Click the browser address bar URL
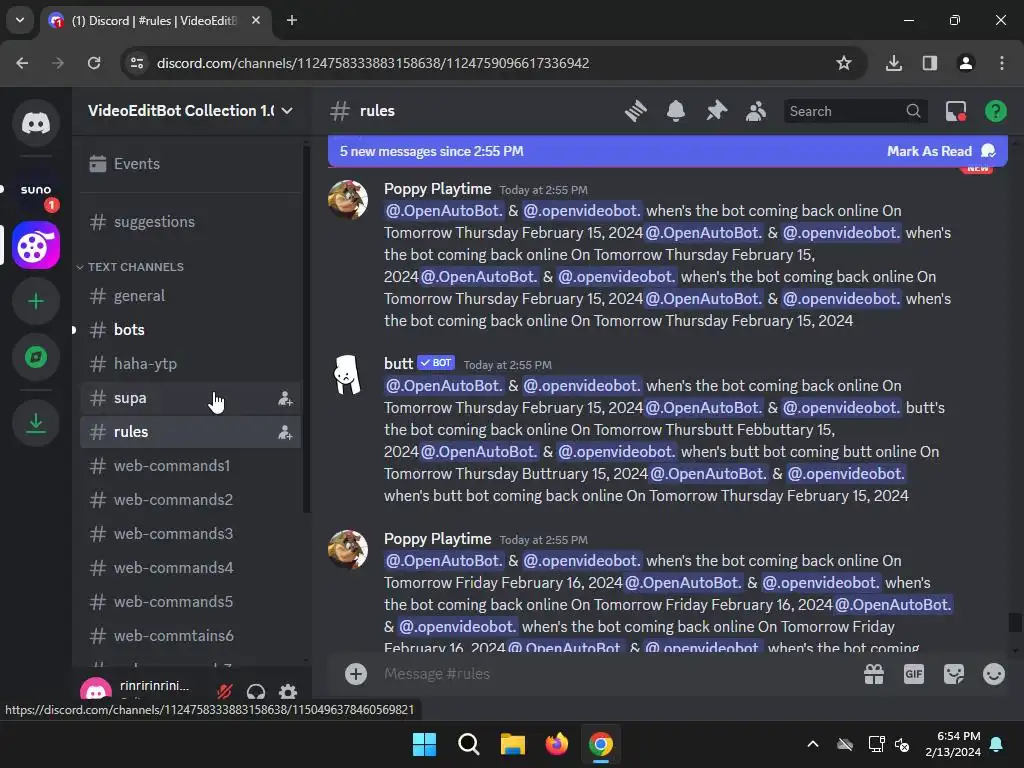 [x=373, y=63]
